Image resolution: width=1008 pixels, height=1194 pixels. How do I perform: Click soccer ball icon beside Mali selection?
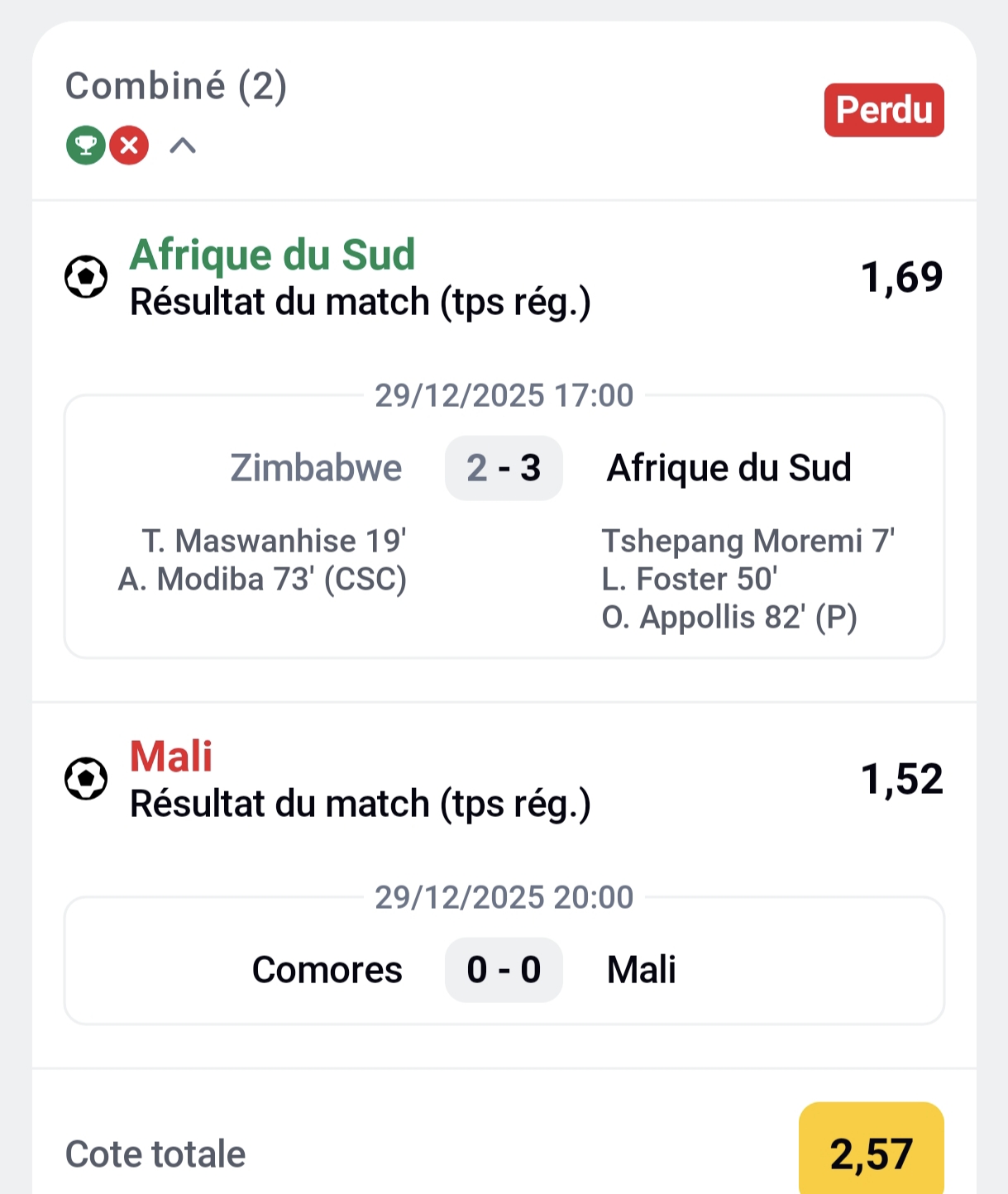click(x=86, y=779)
